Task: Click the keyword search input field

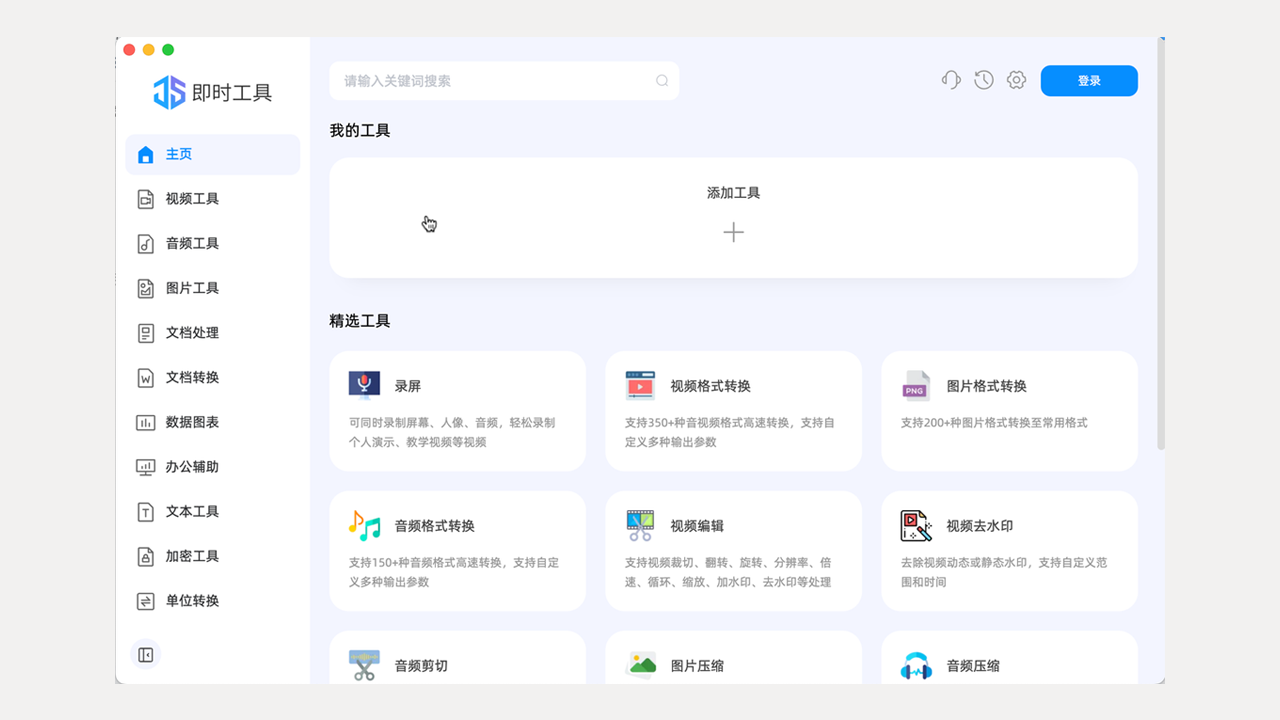Action: point(504,80)
